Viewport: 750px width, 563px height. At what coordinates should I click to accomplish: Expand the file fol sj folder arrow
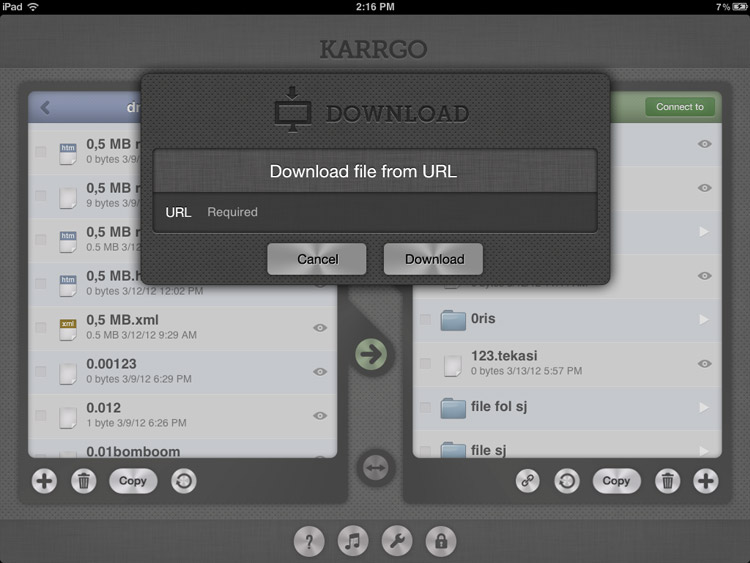[704, 407]
